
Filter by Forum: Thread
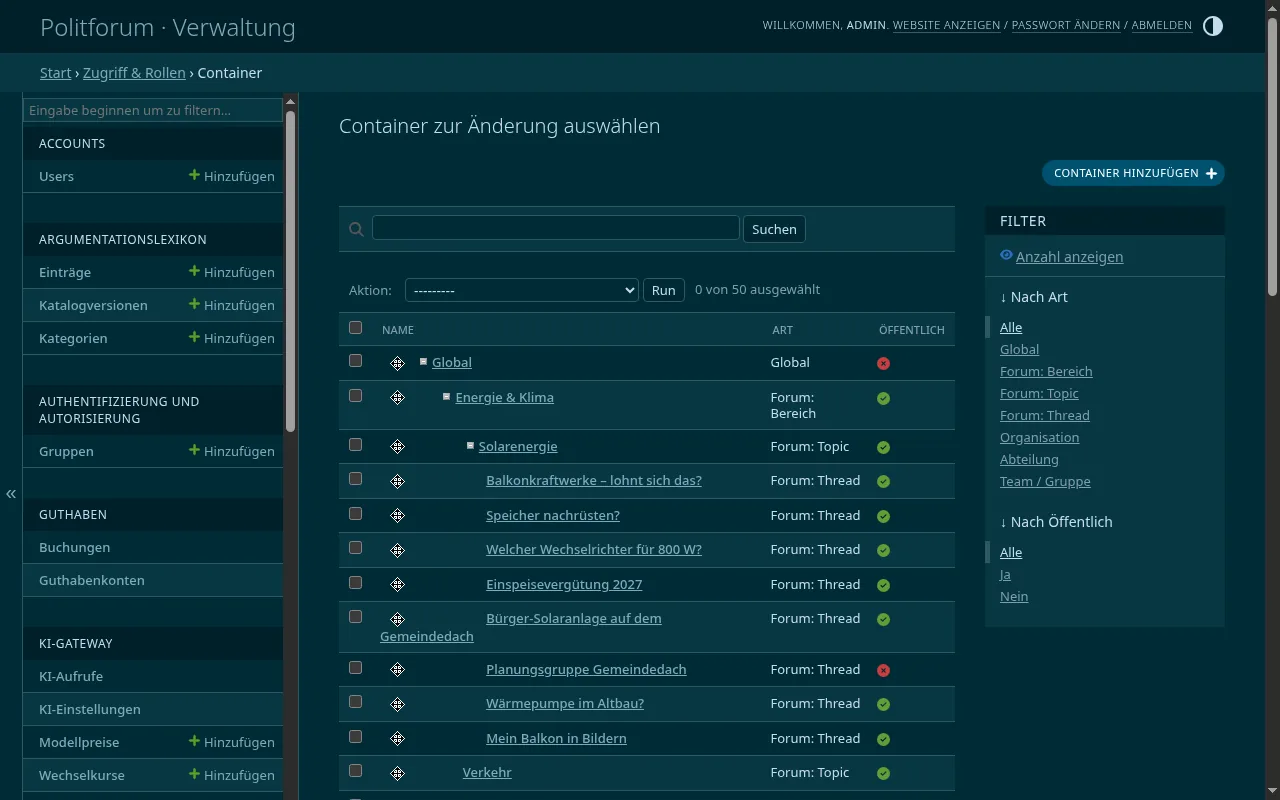tap(1045, 415)
